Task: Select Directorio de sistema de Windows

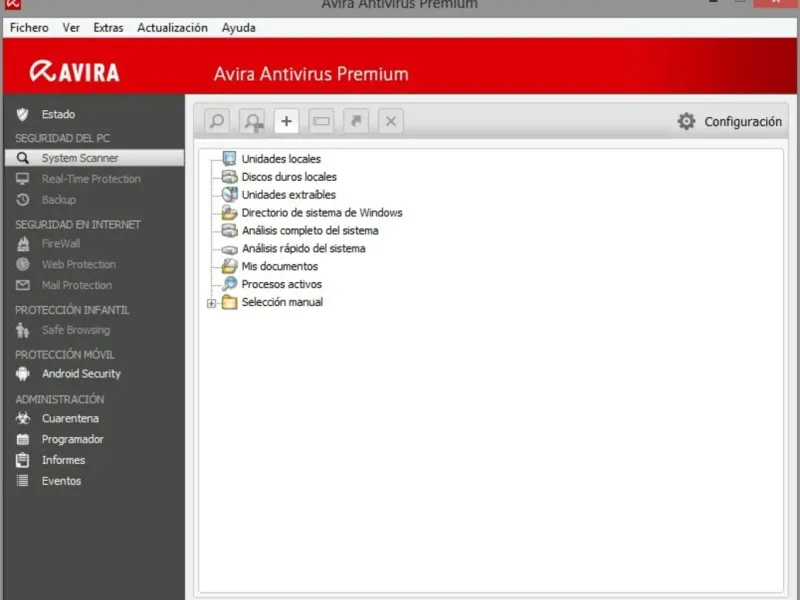Action: [322, 213]
